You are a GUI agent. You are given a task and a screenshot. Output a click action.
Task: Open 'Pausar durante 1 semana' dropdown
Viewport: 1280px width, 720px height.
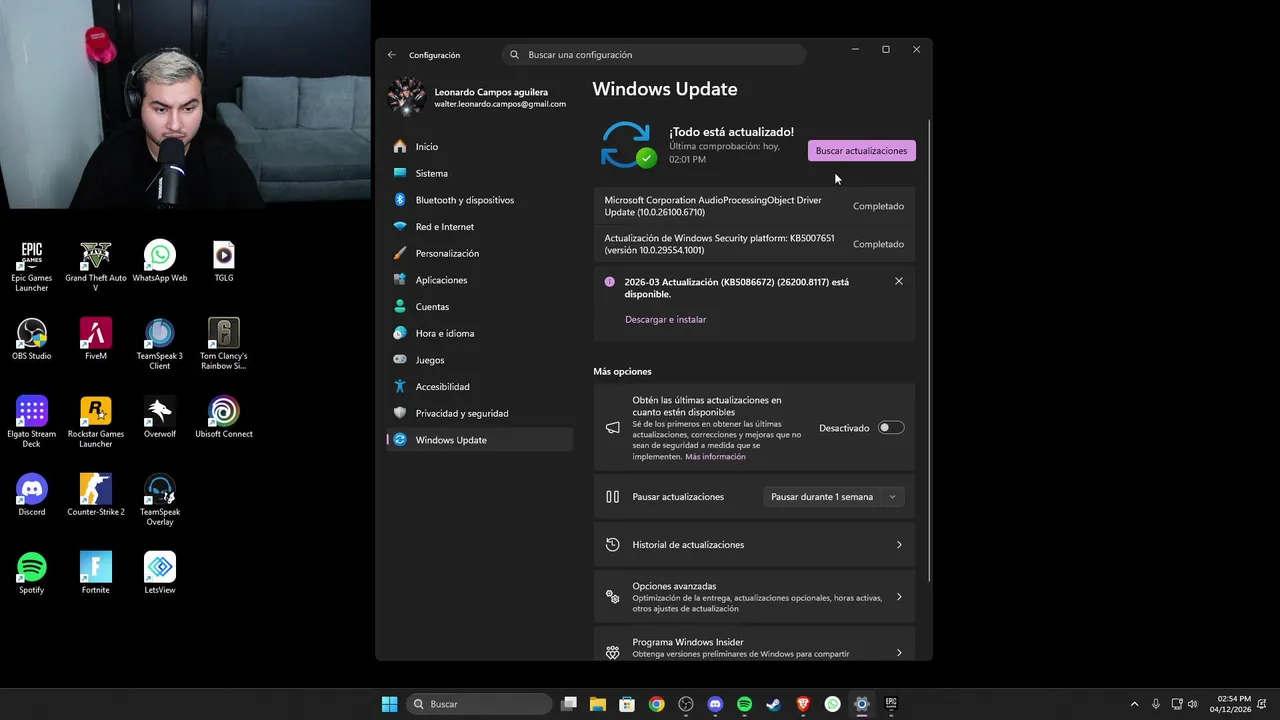[x=834, y=497]
